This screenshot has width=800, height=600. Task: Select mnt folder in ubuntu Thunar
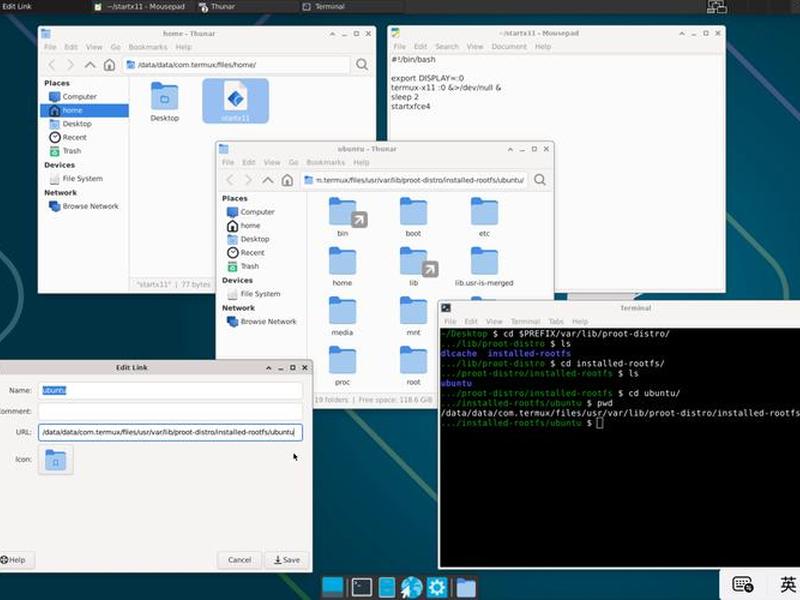pos(413,316)
